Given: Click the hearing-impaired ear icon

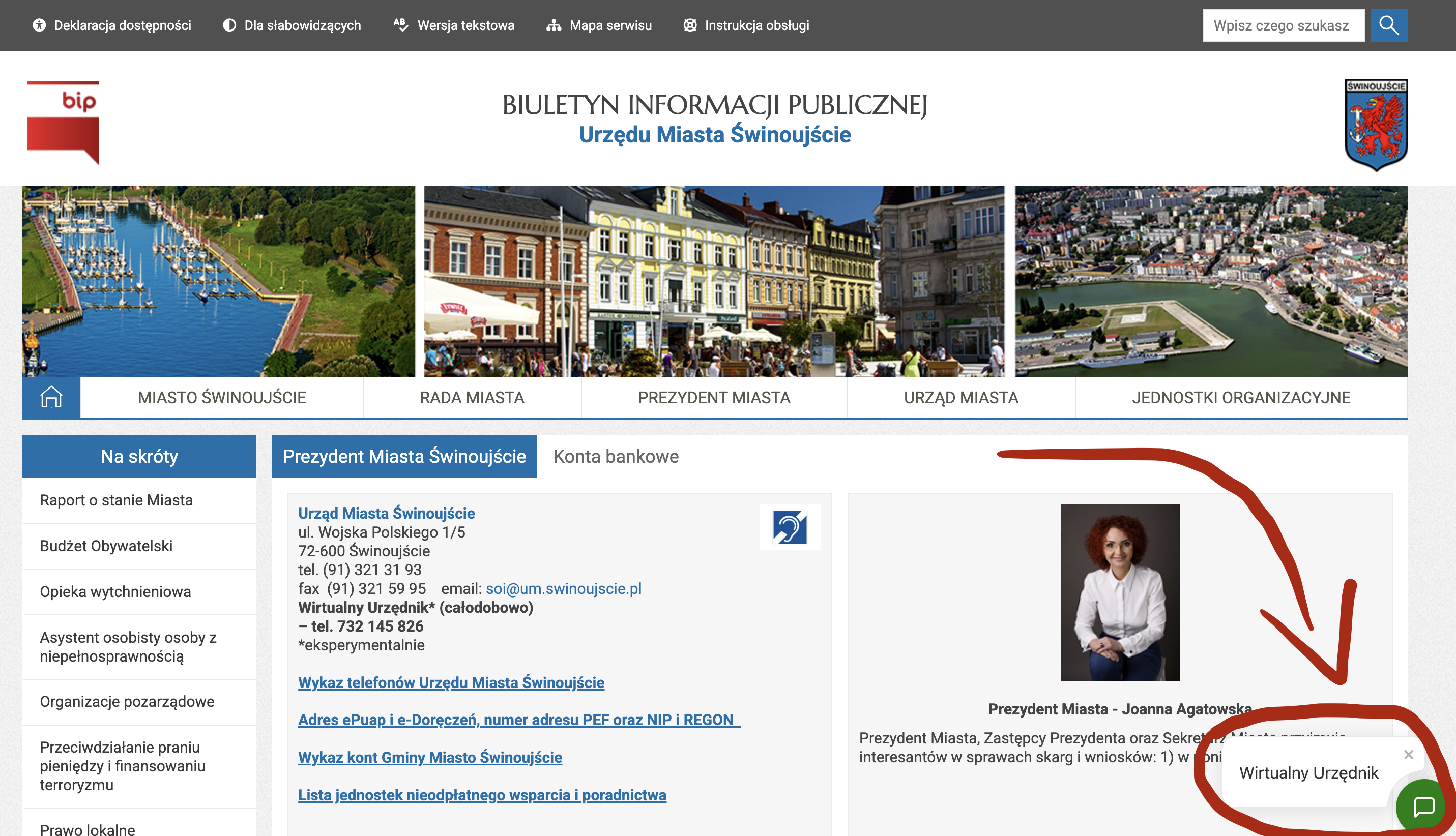Looking at the screenshot, I should pyautogui.click(x=789, y=527).
